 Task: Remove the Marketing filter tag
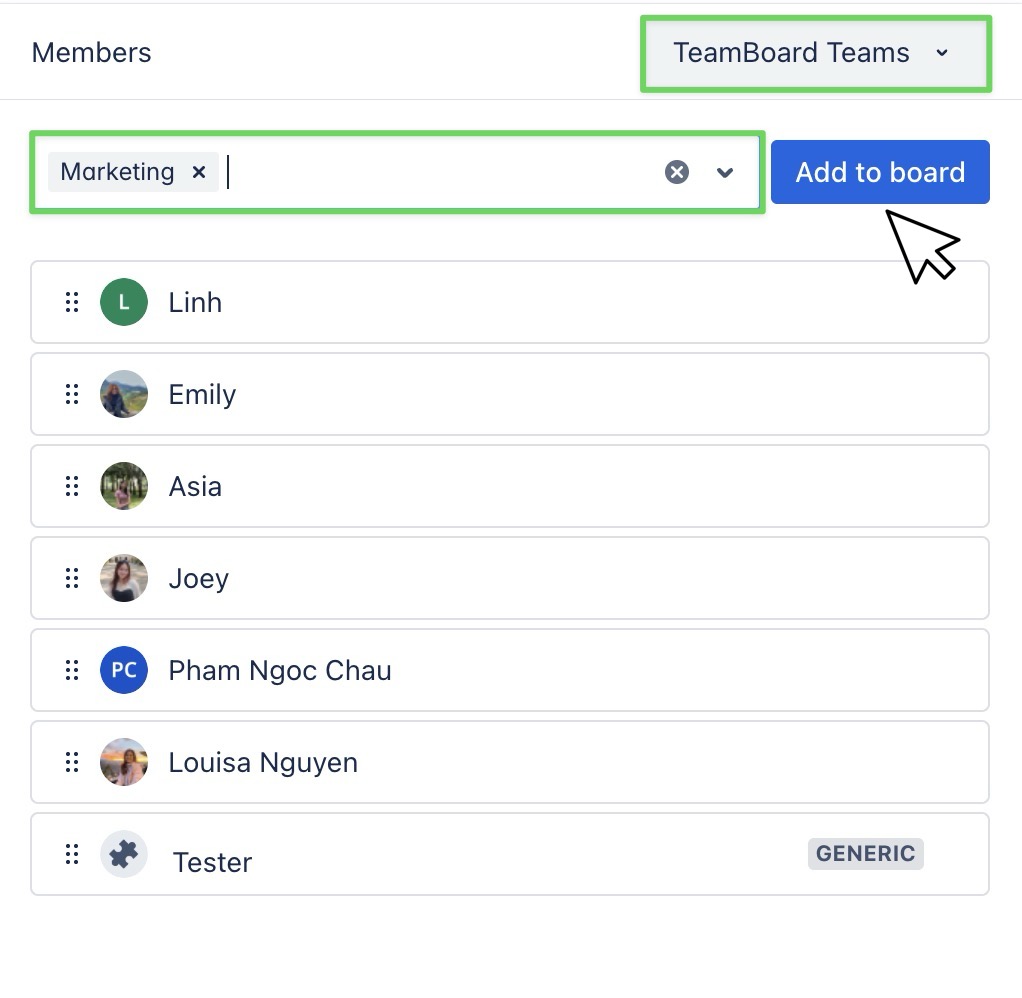[199, 172]
